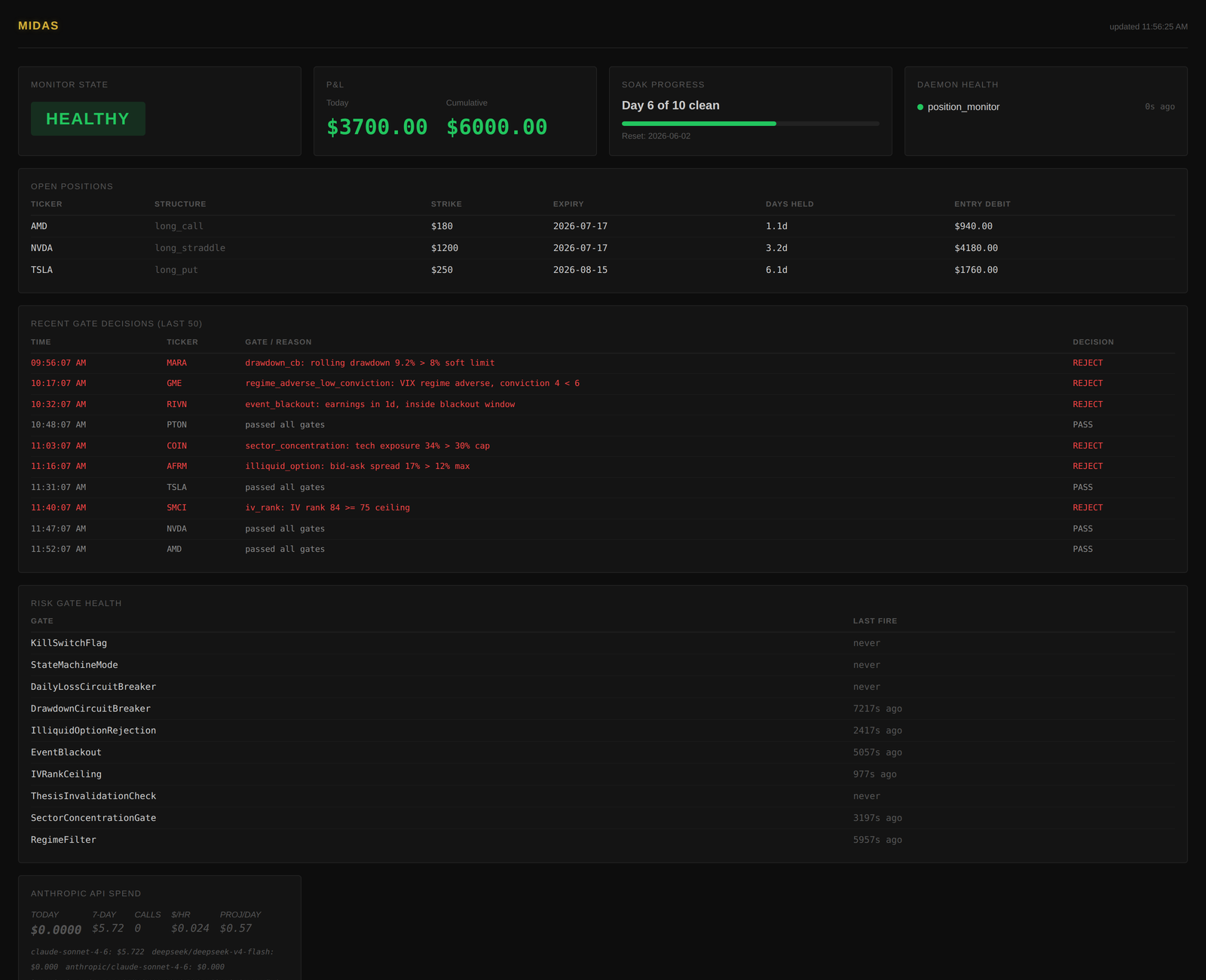Select the GME regime_adverse reject reason
This screenshot has height=980, width=1206.
pyautogui.click(x=412, y=384)
